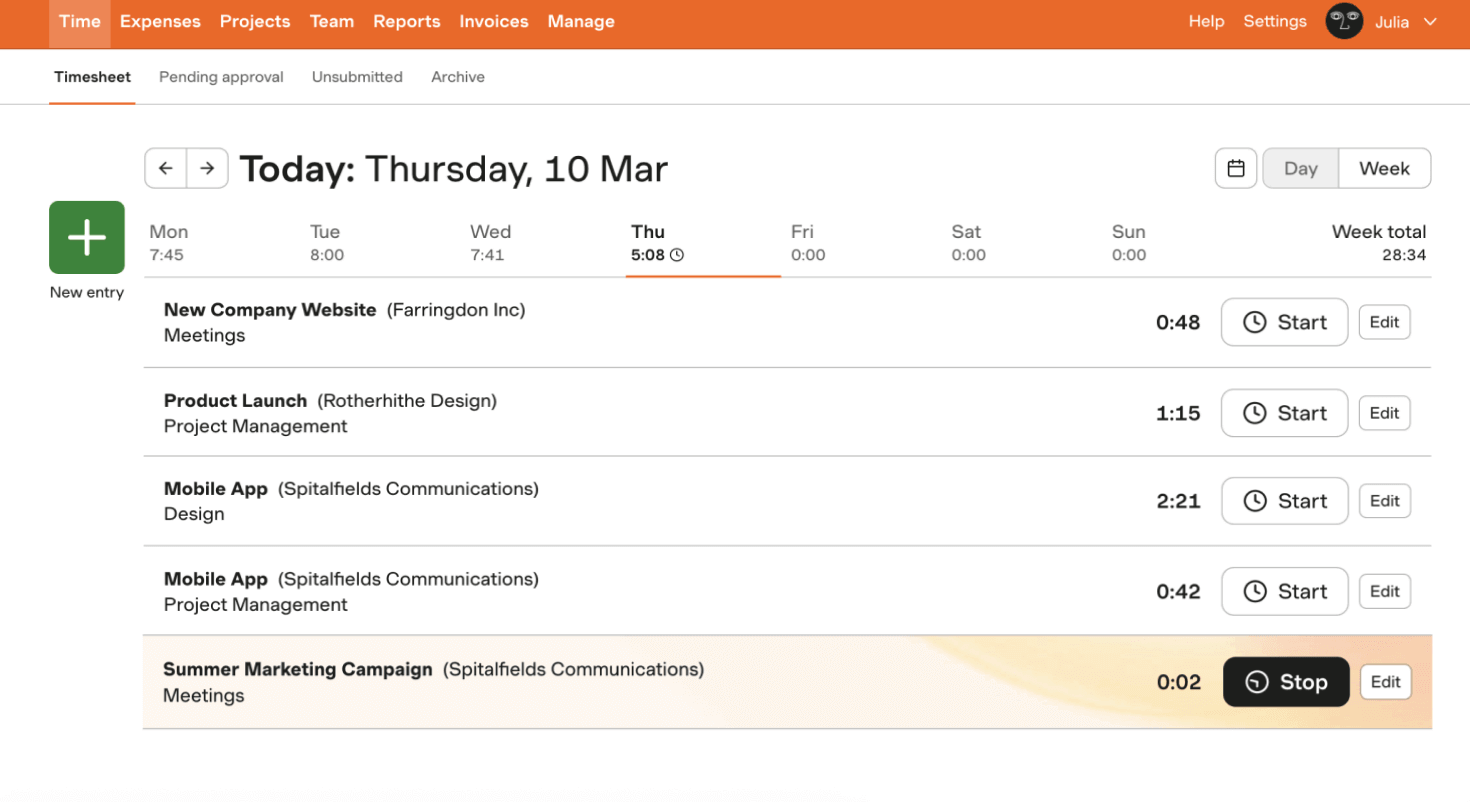Open the calendar date picker icon

point(1236,168)
